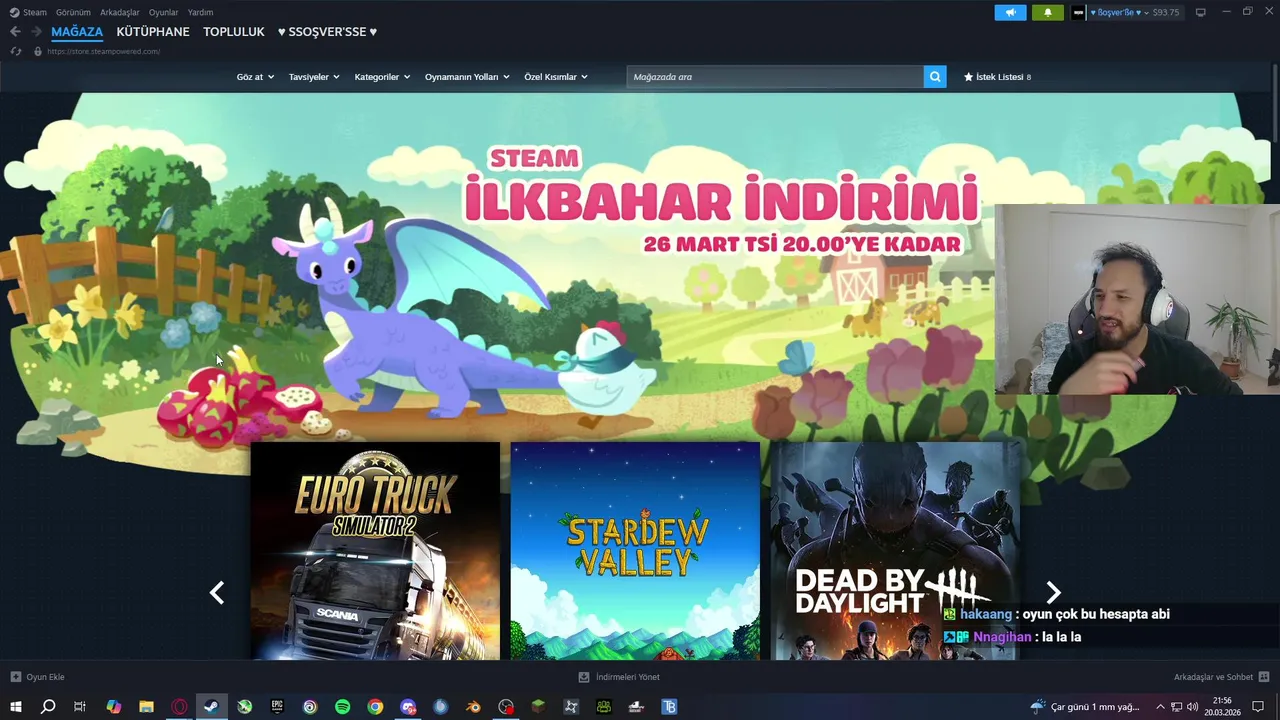Viewport: 1280px width, 720px height.
Task: Click the Oyun Ekle plus icon
Action: click(15, 677)
